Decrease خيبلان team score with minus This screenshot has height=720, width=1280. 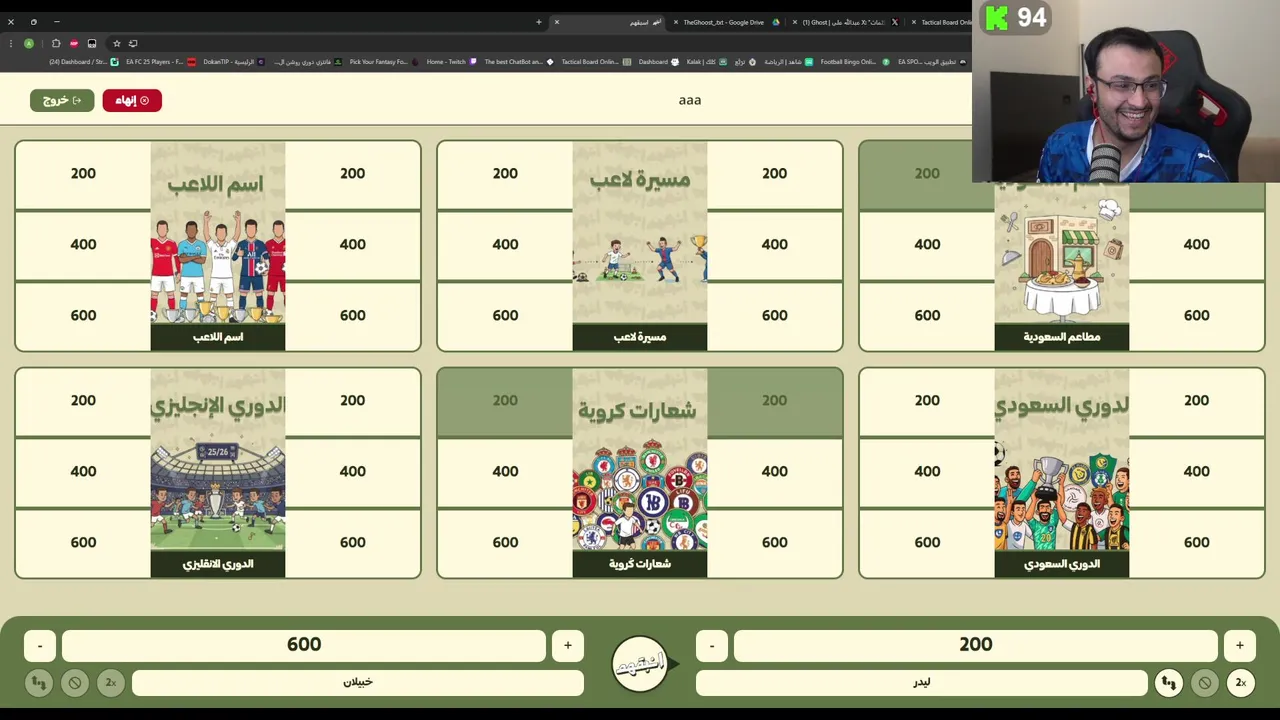pos(40,646)
